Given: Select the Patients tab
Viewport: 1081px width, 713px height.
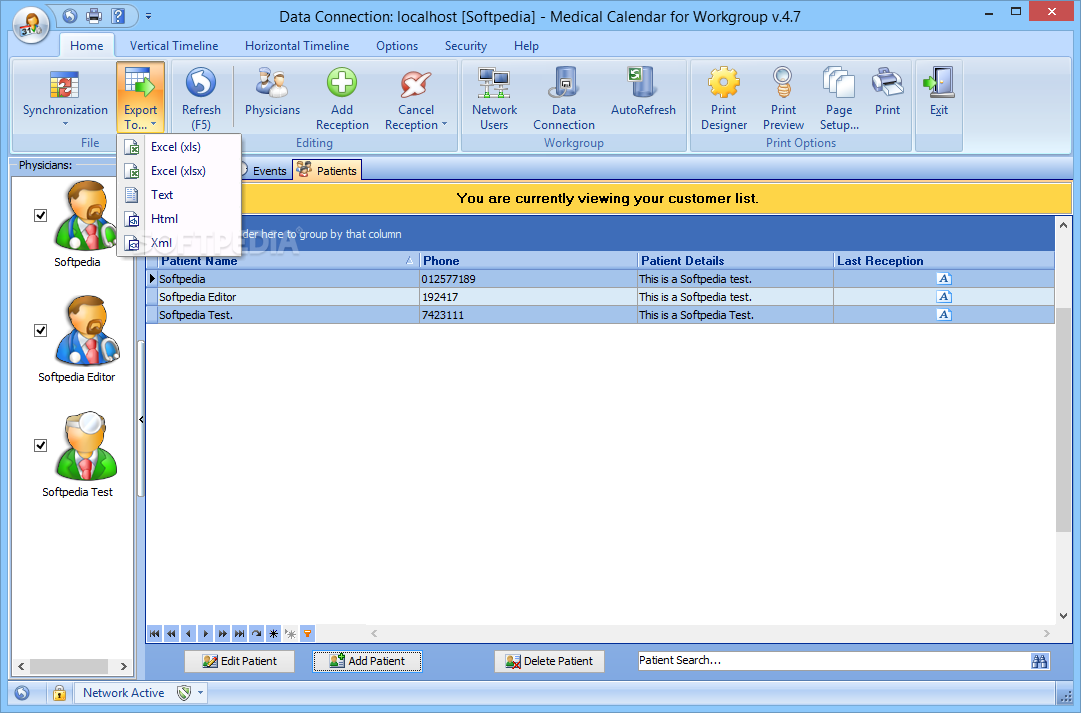Looking at the screenshot, I should [327, 170].
